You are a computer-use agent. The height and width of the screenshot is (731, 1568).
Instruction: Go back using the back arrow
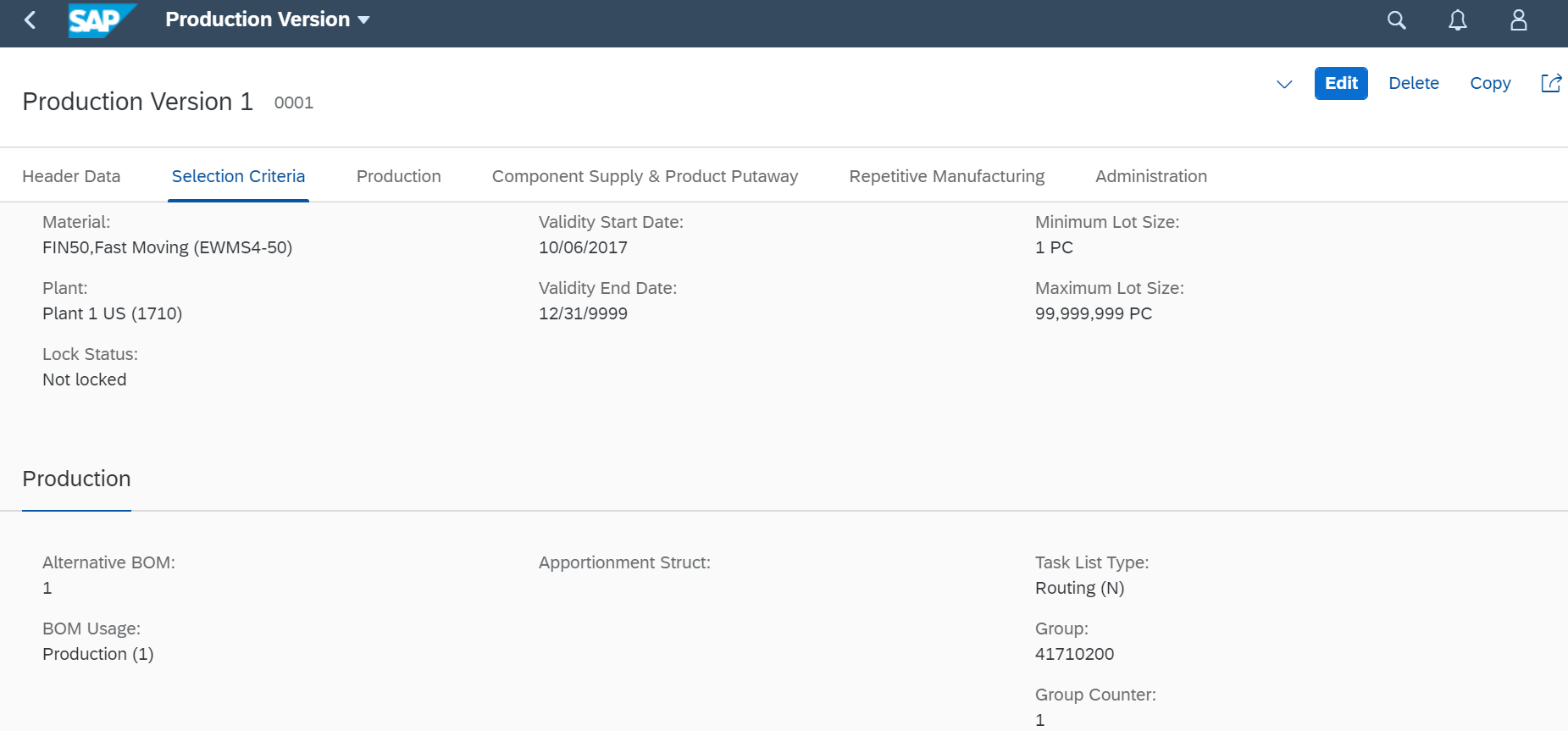tap(30, 20)
